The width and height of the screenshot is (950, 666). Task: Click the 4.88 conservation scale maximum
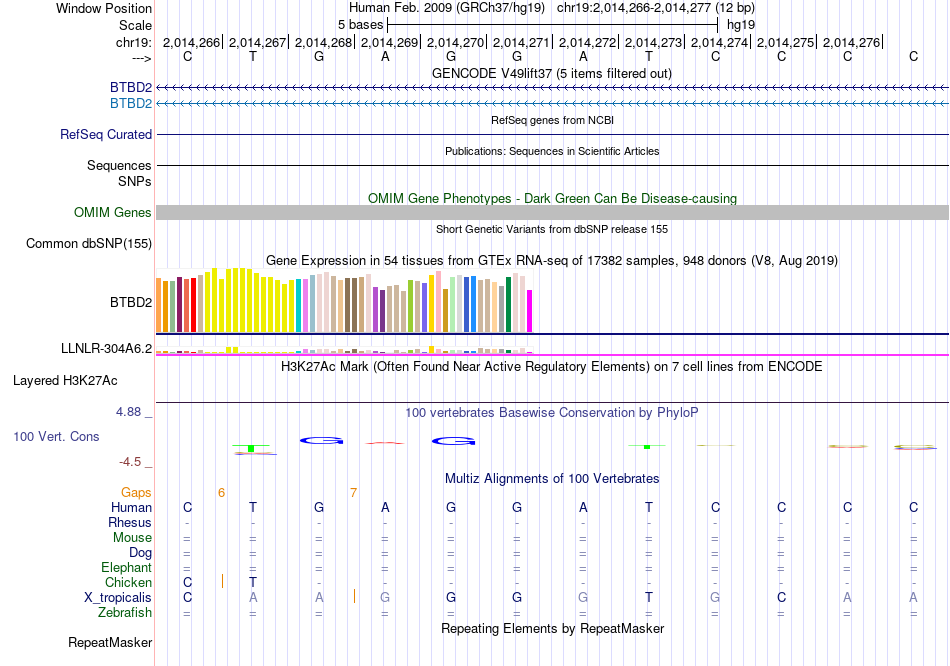point(128,412)
